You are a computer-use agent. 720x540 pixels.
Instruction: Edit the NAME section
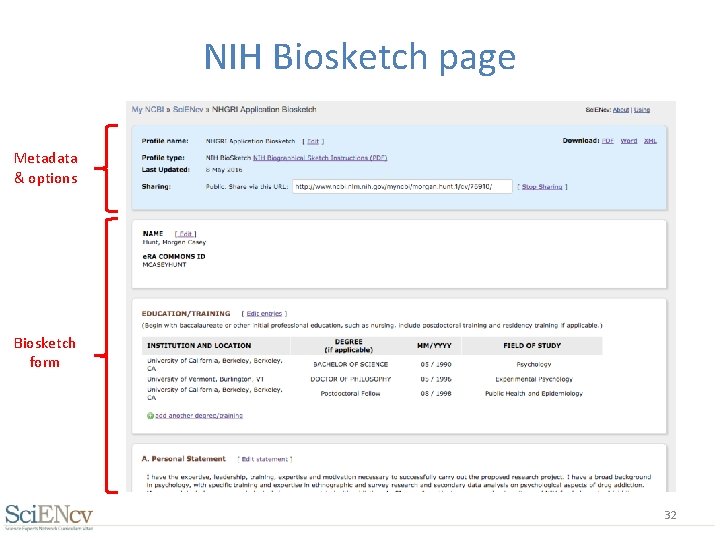tap(186, 234)
